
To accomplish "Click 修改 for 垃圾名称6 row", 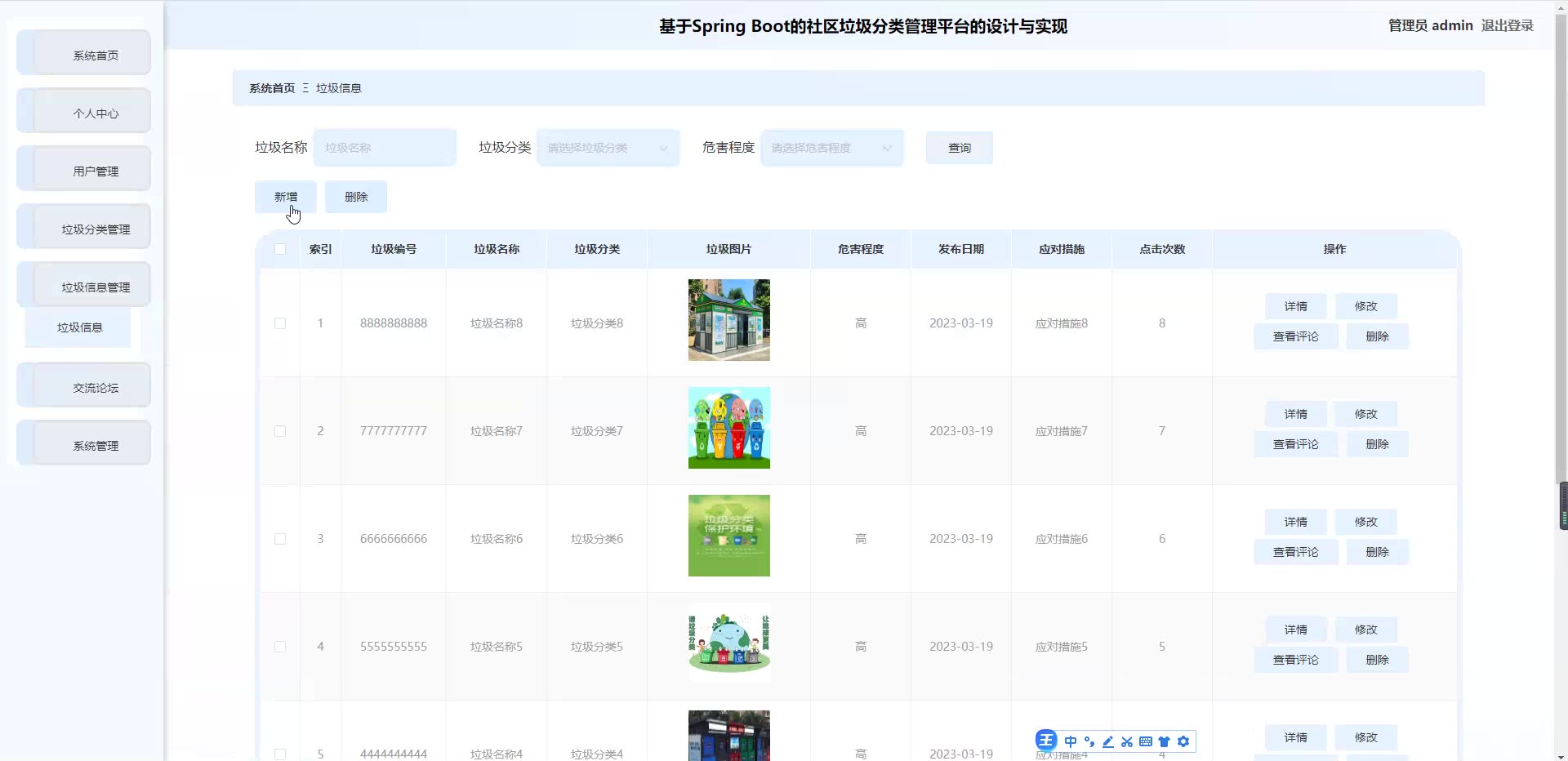I will pos(1366,522).
